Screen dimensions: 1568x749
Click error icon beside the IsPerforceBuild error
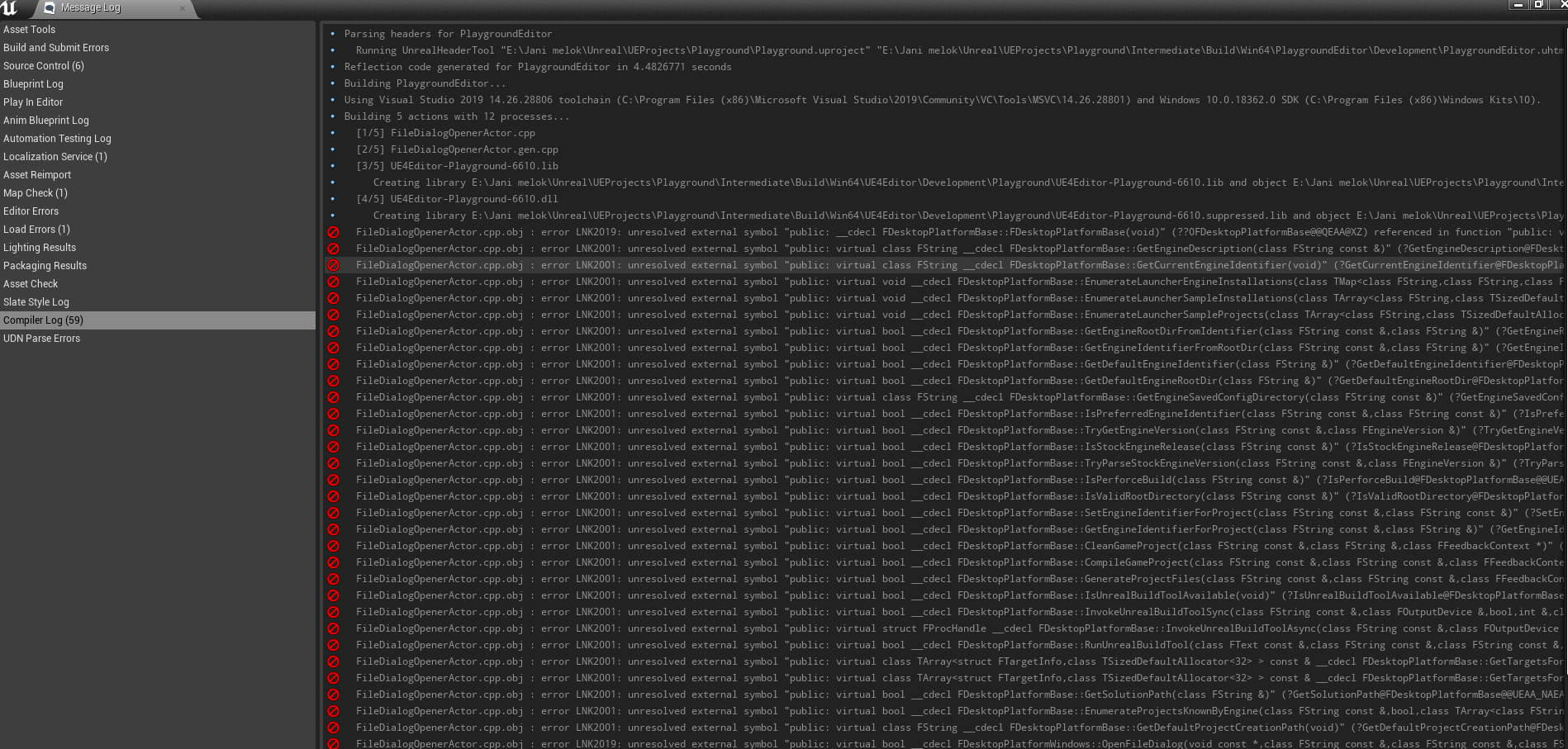pyautogui.click(x=334, y=481)
